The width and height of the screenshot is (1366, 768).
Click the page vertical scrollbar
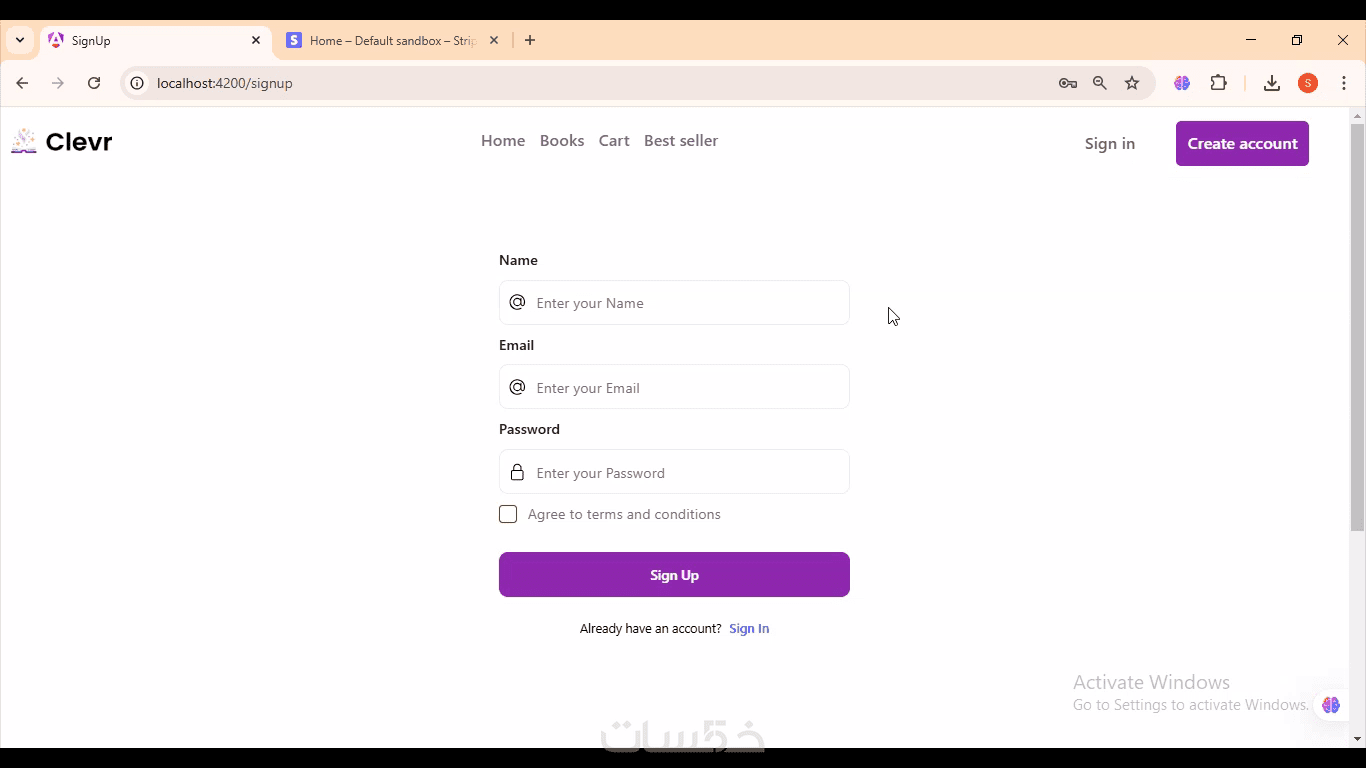click(x=1357, y=330)
